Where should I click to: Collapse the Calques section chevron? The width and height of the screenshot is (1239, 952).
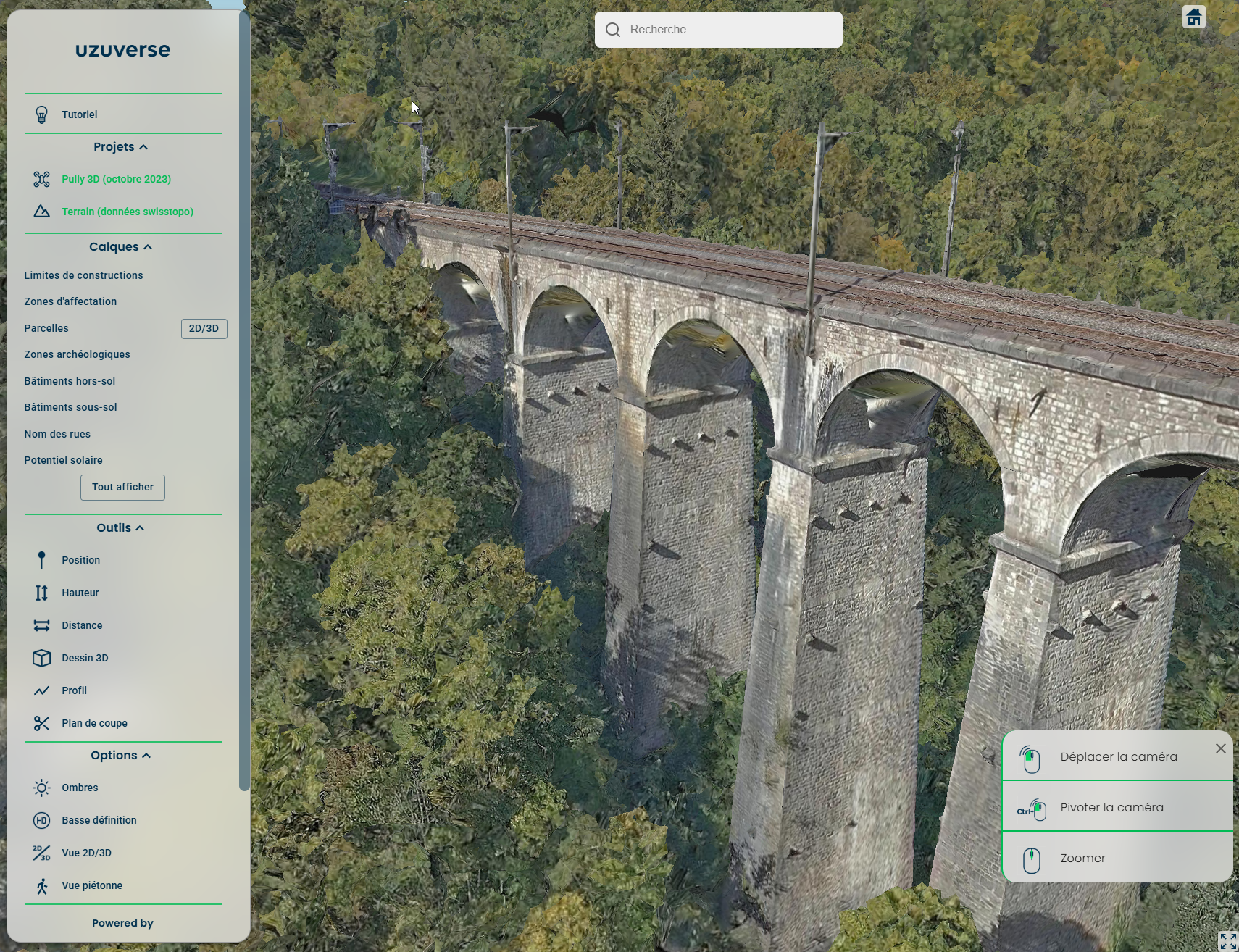[148, 247]
